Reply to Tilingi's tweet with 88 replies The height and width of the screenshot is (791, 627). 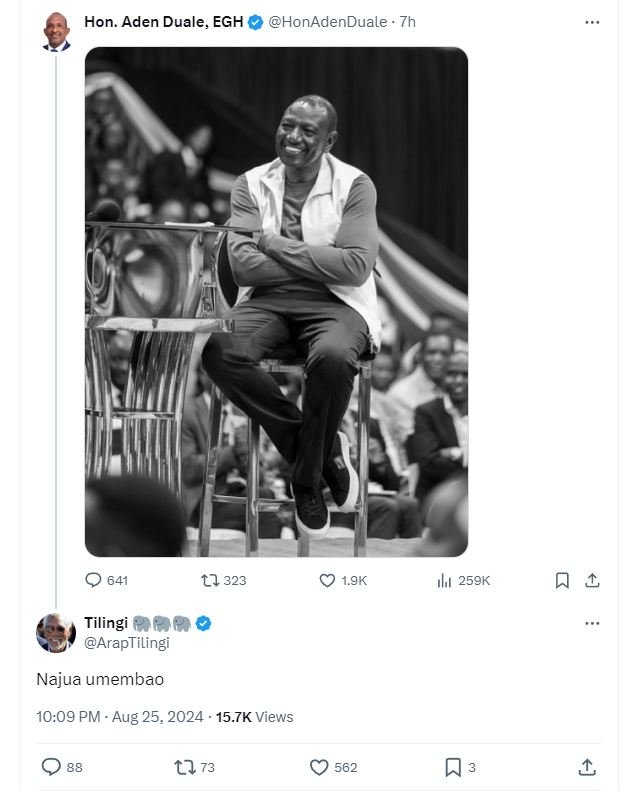(x=51, y=767)
